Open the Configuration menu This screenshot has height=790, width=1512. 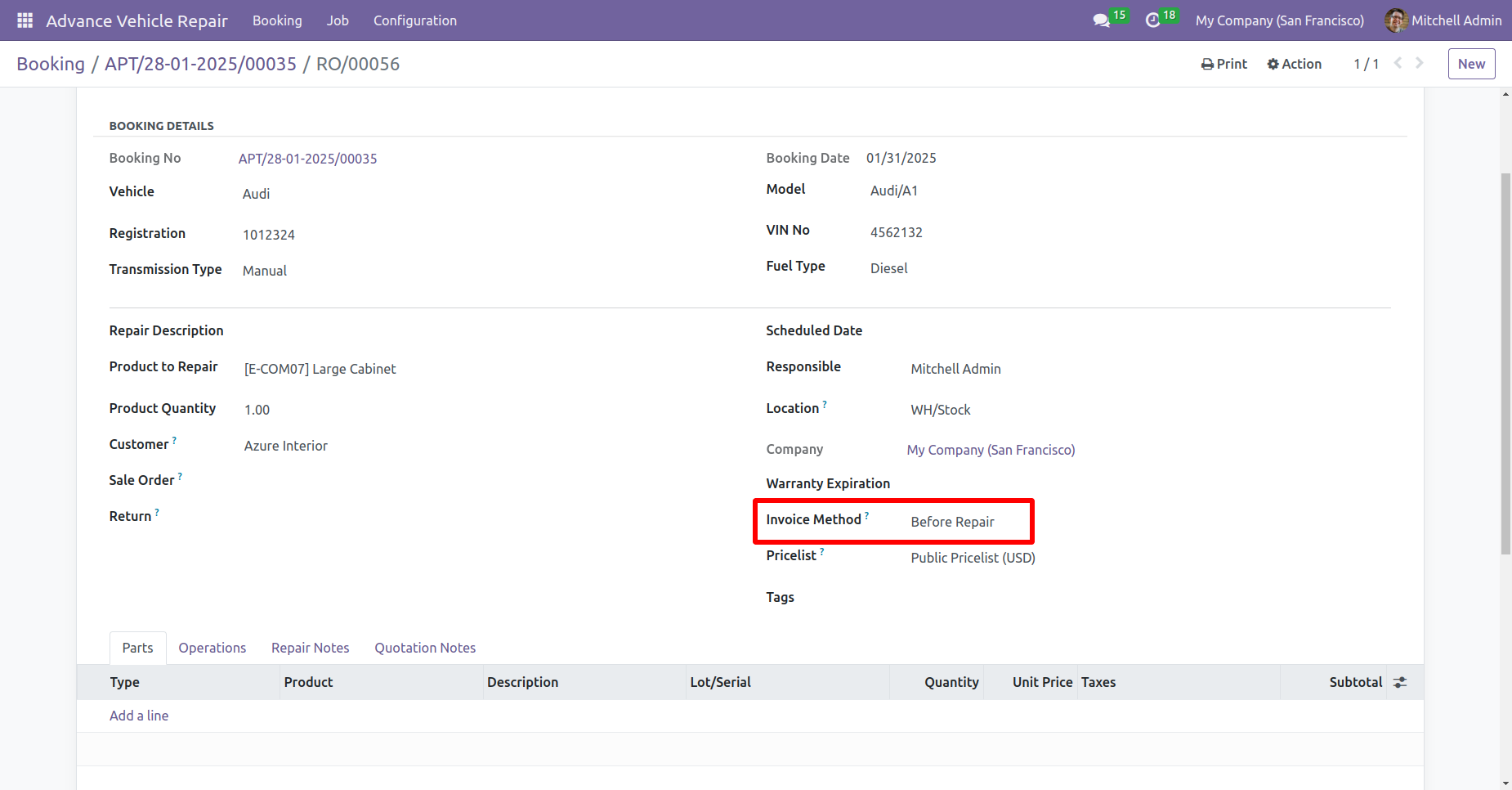pyautogui.click(x=415, y=20)
